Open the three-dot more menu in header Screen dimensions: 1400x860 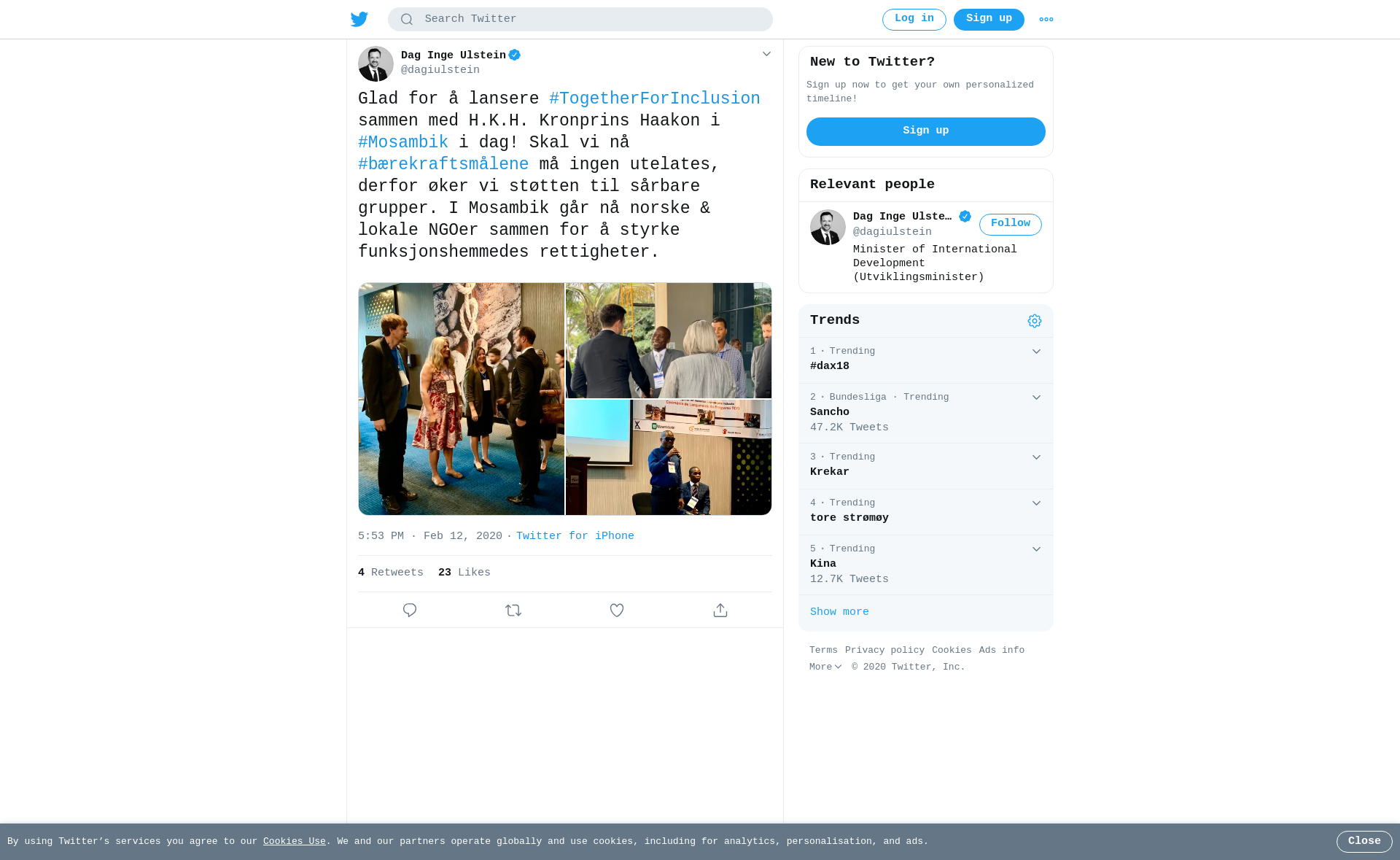(x=1046, y=20)
